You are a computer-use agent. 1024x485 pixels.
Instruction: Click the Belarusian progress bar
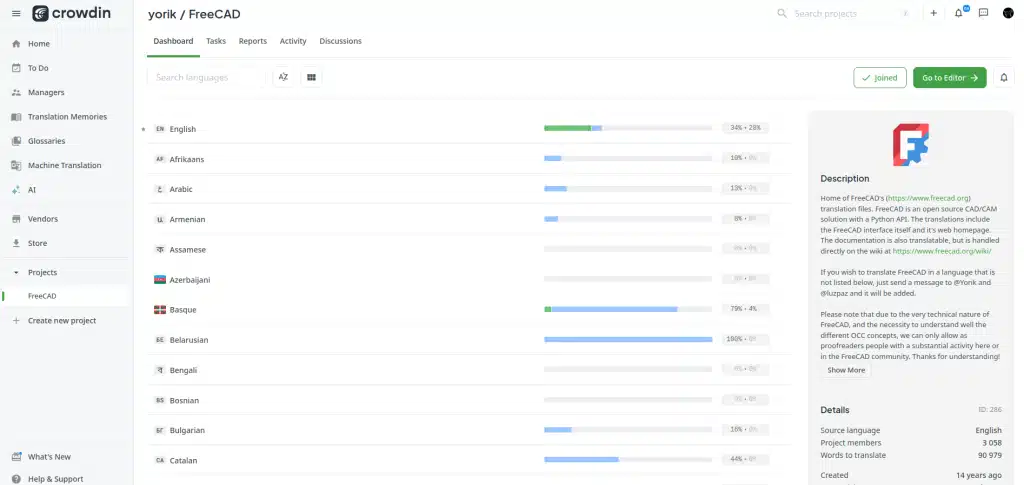(x=628, y=339)
